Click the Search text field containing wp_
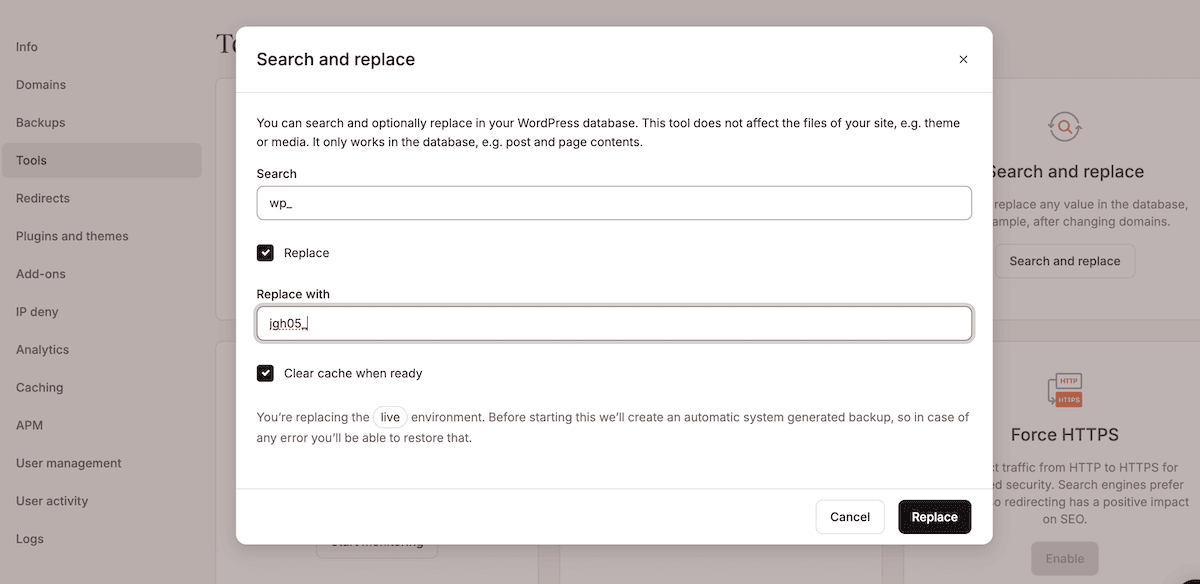This screenshot has height=584, width=1200. tap(614, 203)
